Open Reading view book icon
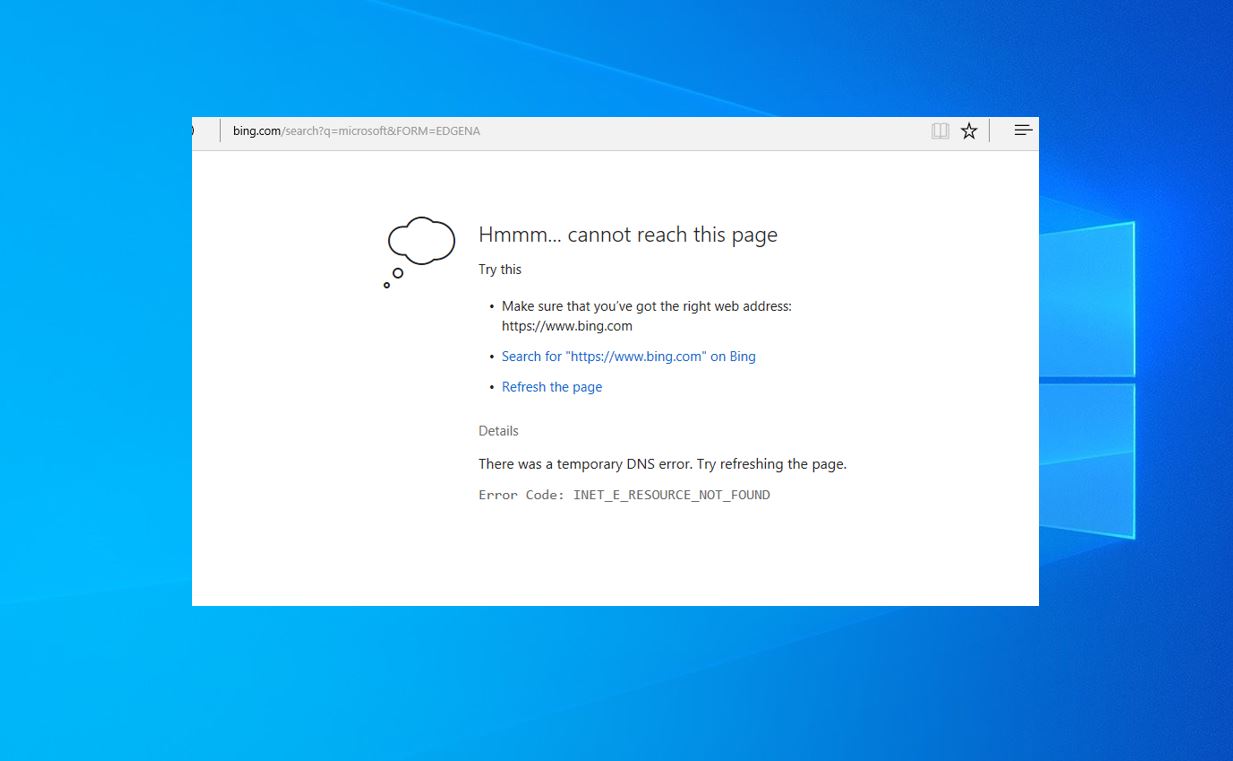The width and height of the screenshot is (1233, 761). [940, 131]
